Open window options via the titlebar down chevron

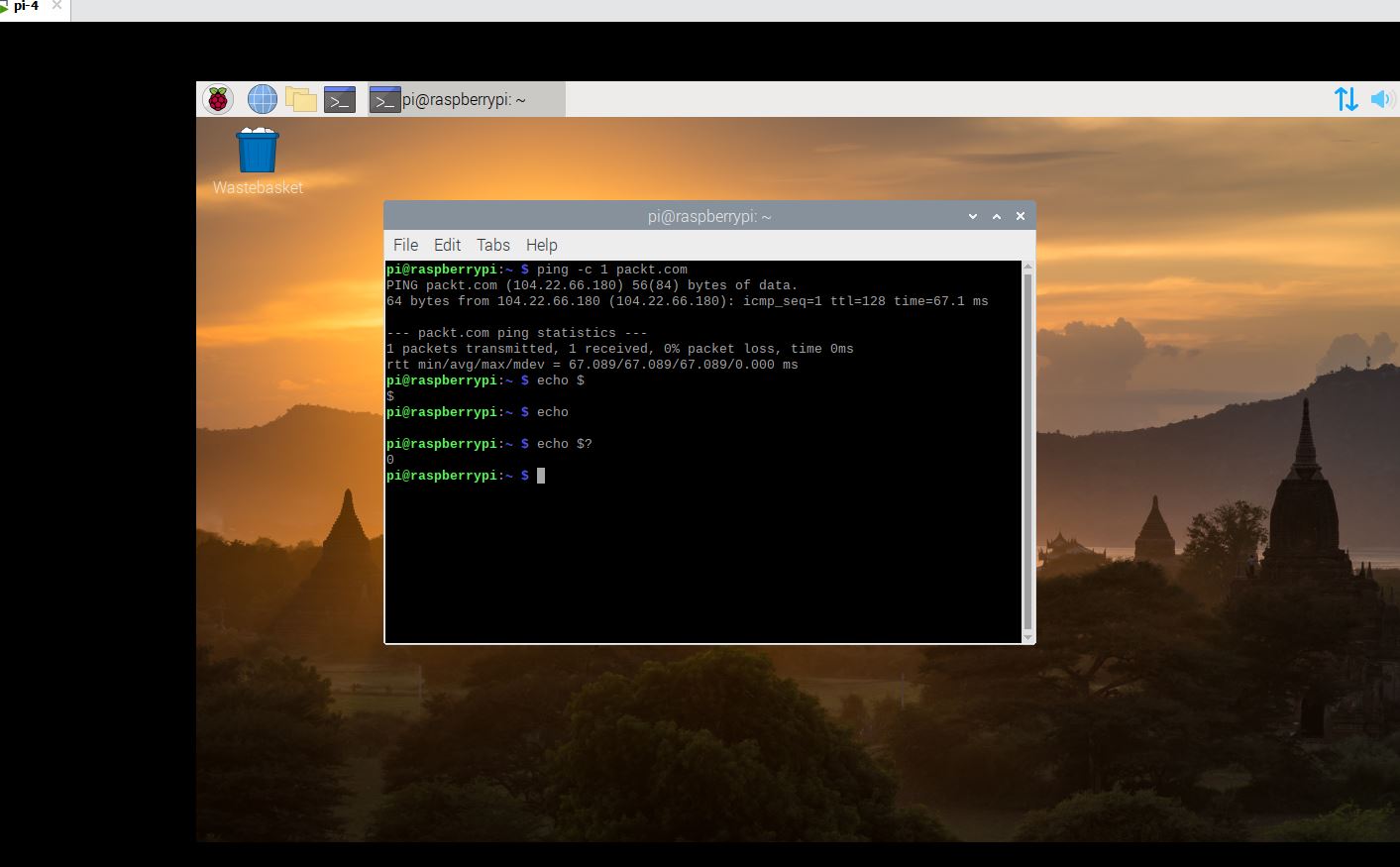pos(972,216)
